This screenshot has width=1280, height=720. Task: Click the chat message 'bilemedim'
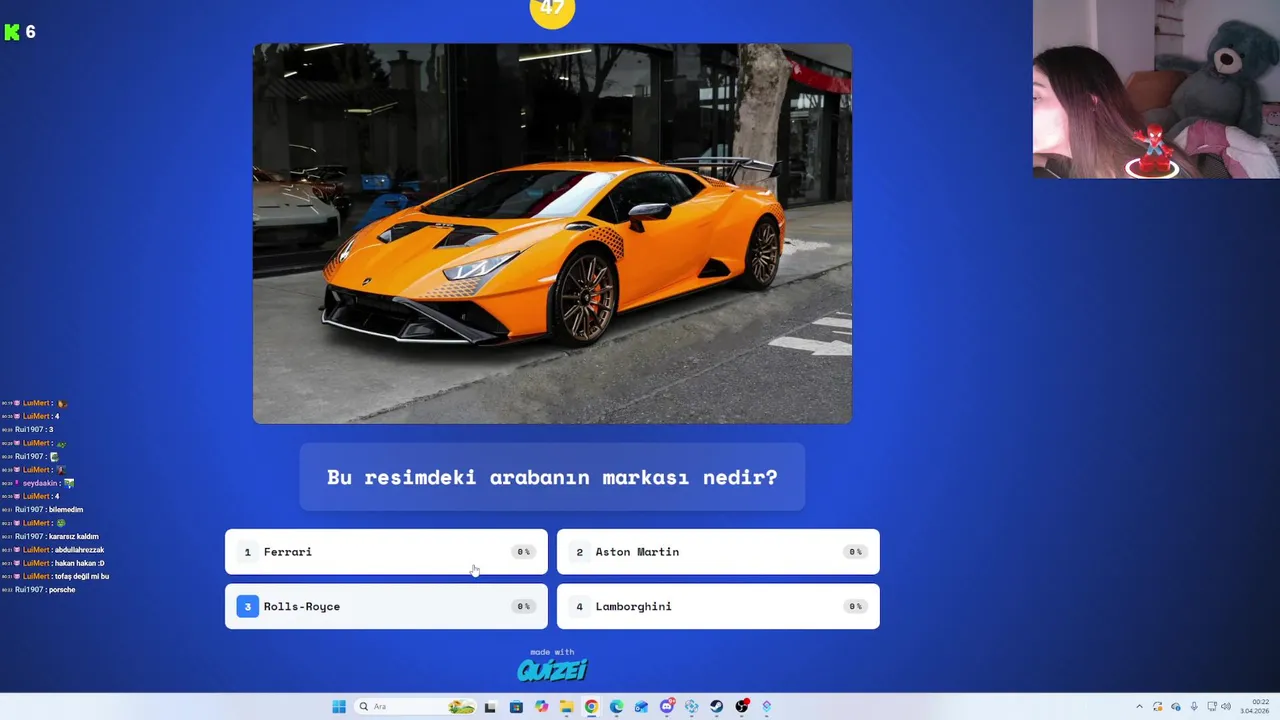[x=65, y=510]
